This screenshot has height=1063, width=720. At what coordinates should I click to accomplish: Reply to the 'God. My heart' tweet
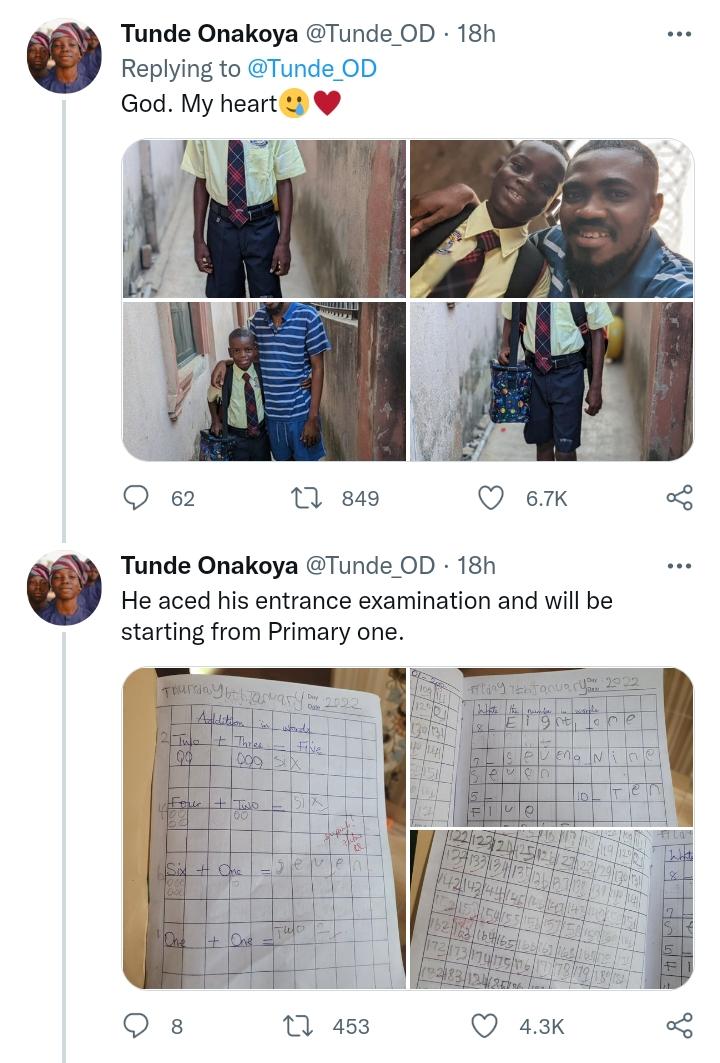click(x=136, y=497)
